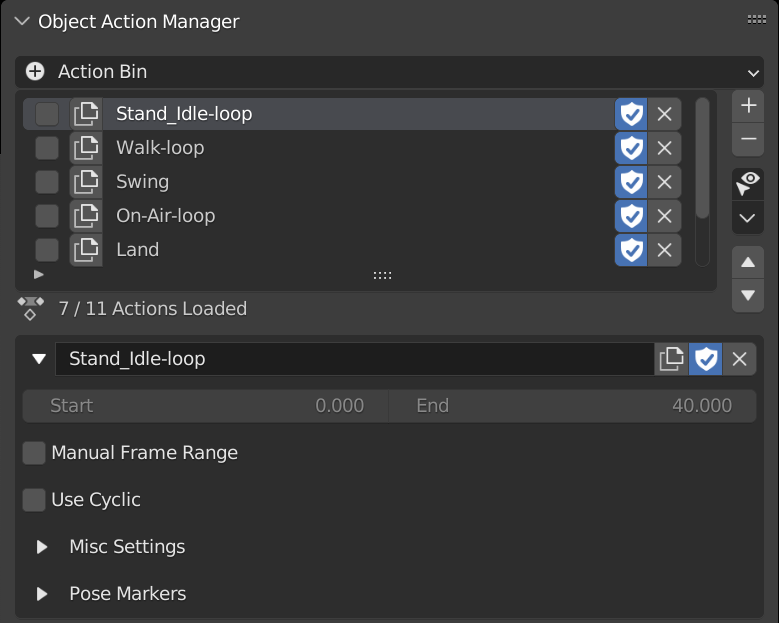
Task: Click the plus button to add action
Action: coord(748,106)
